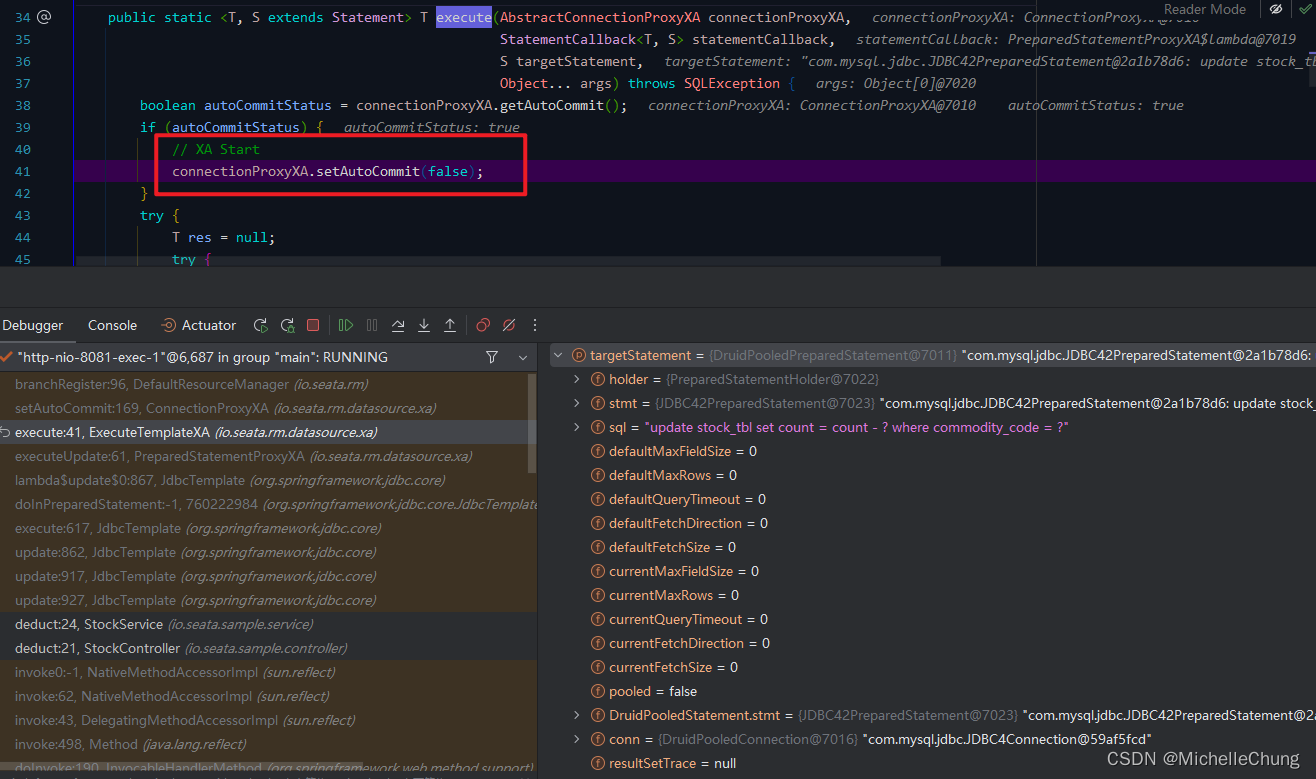Click the frames list vertical scrollbar
Image resolution: width=1316 pixels, height=779 pixels.
coord(532,422)
